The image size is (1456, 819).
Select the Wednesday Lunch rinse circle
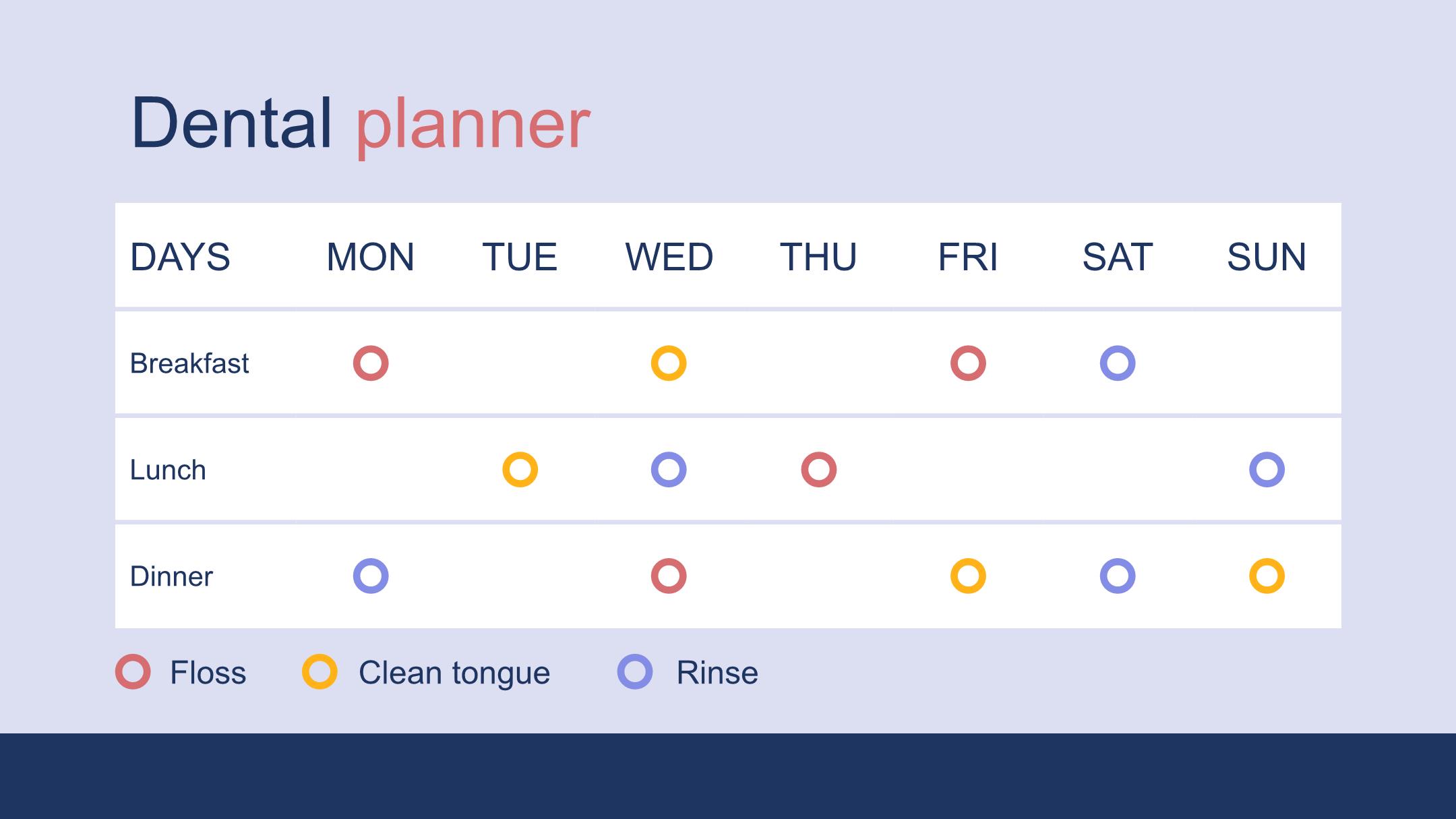tap(669, 469)
